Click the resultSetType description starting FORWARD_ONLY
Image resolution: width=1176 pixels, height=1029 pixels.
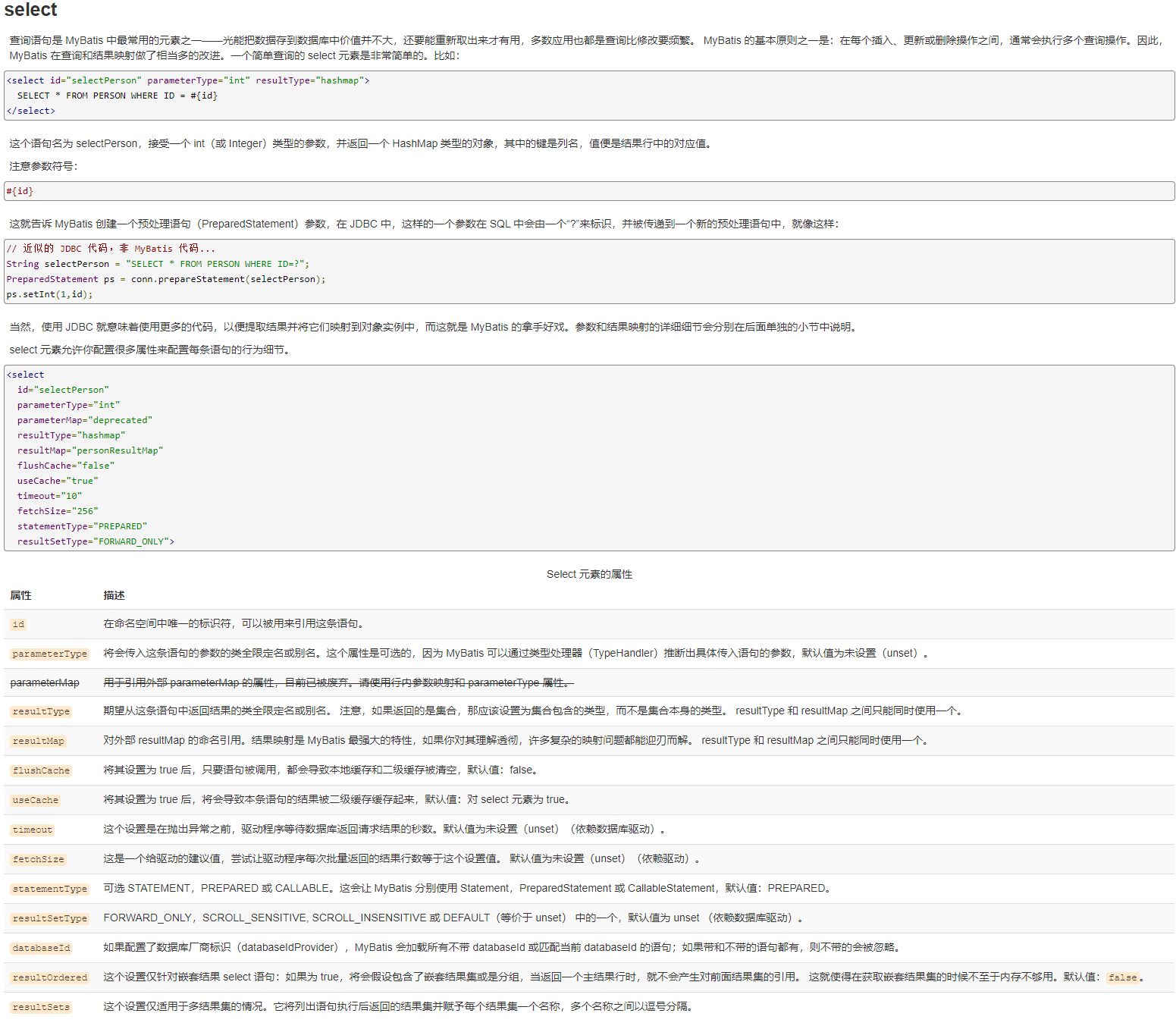(453, 918)
